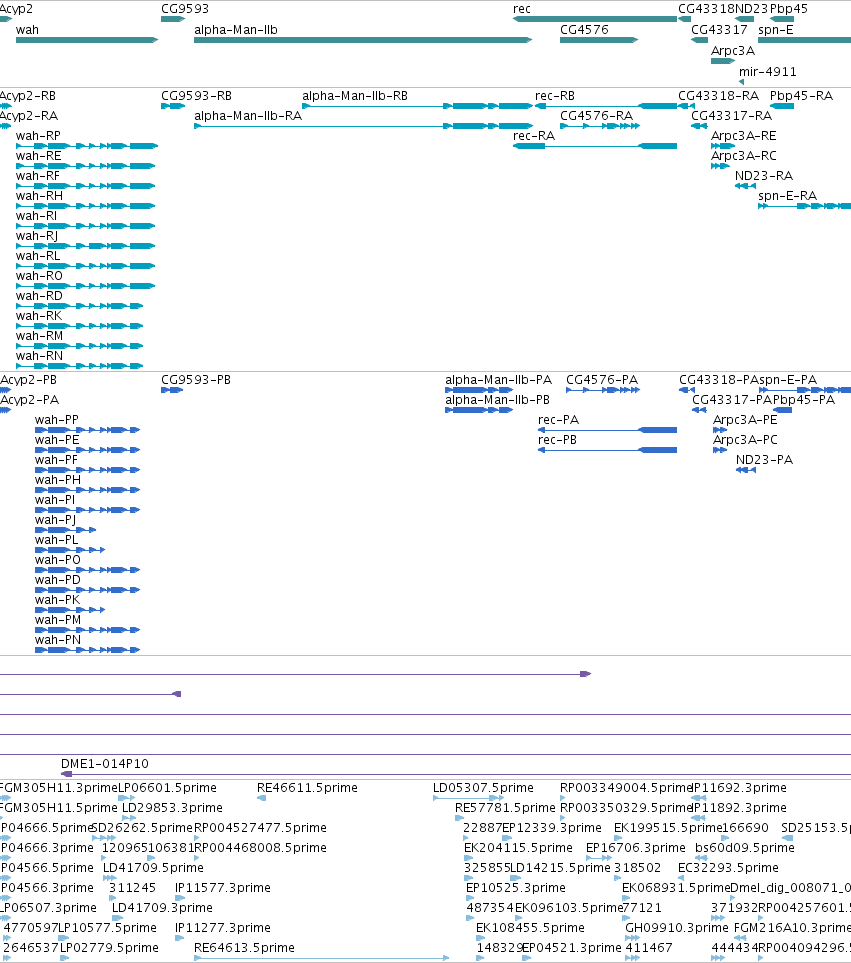Select transcript alpha-Man-IIb-RB
Viewport: 851px width, 963px height.
pos(417,106)
